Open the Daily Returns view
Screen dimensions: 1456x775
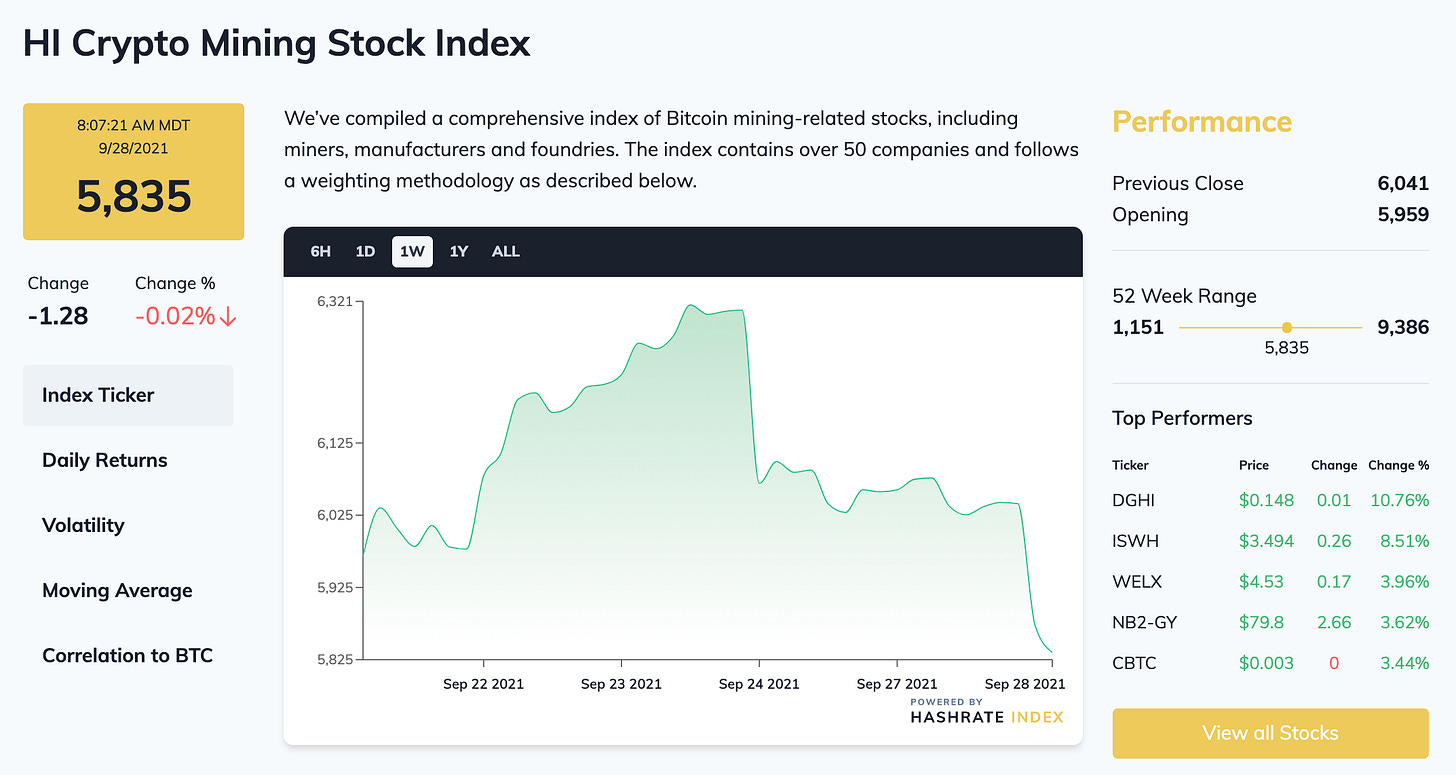click(x=105, y=460)
